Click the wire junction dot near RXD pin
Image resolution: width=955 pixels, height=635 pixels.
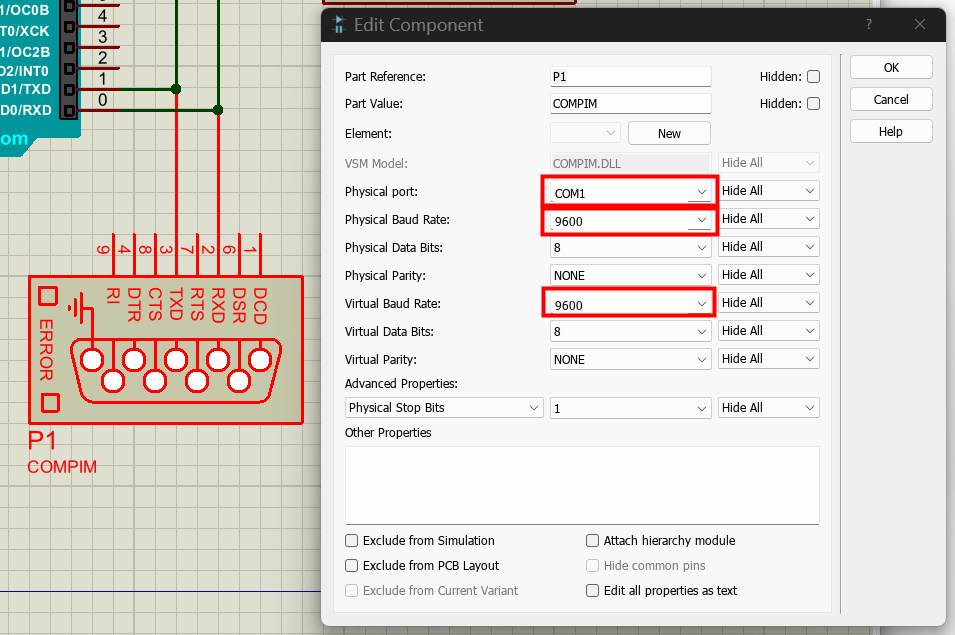tap(218, 110)
